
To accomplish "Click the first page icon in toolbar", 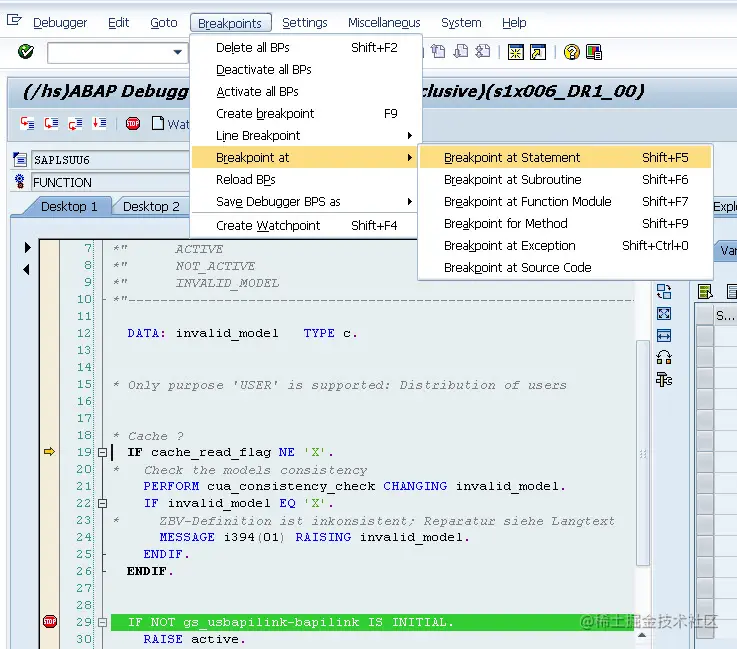I will click(x=438, y=51).
